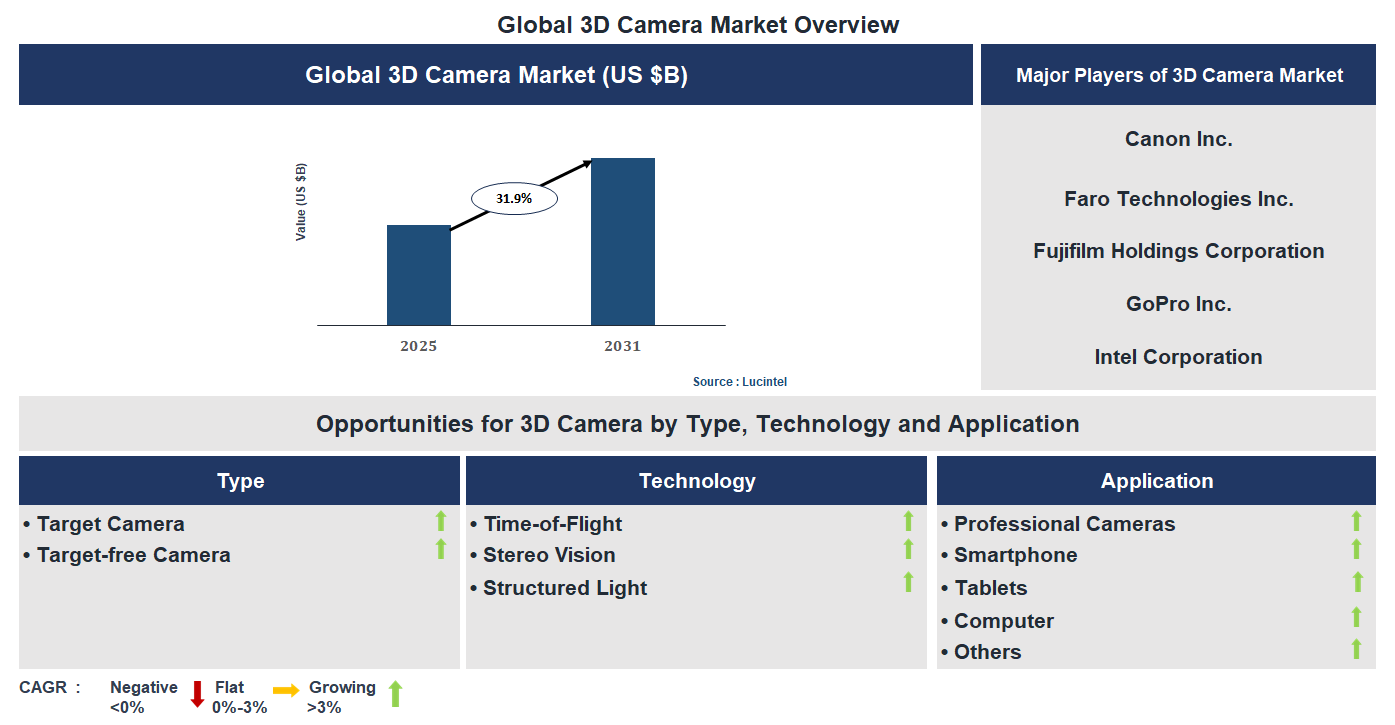Click the 31.9% CAGR bubble on chart
The height and width of the screenshot is (725, 1395).
[514, 197]
